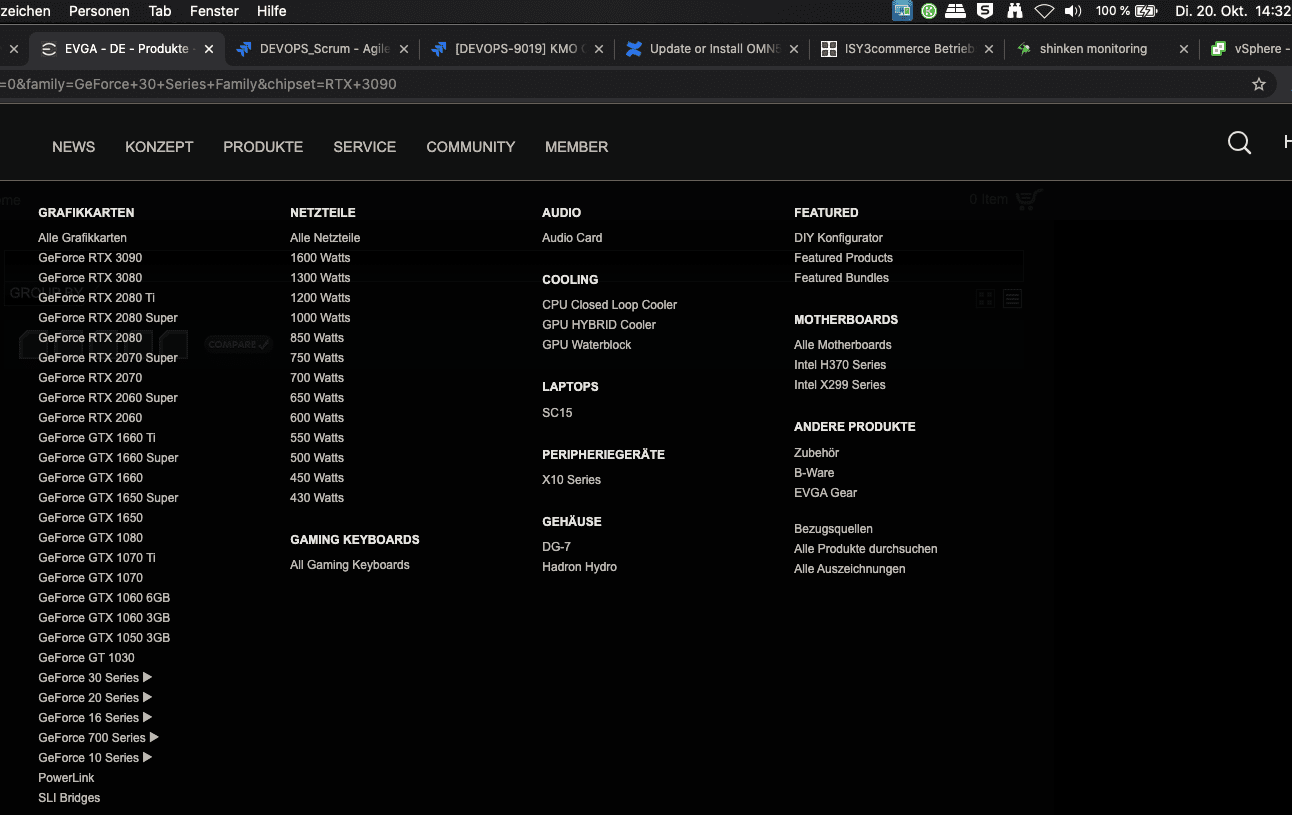Open GPU HYBRID Cooler link
This screenshot has width=1292, height=815.
[x=599, y=325]
